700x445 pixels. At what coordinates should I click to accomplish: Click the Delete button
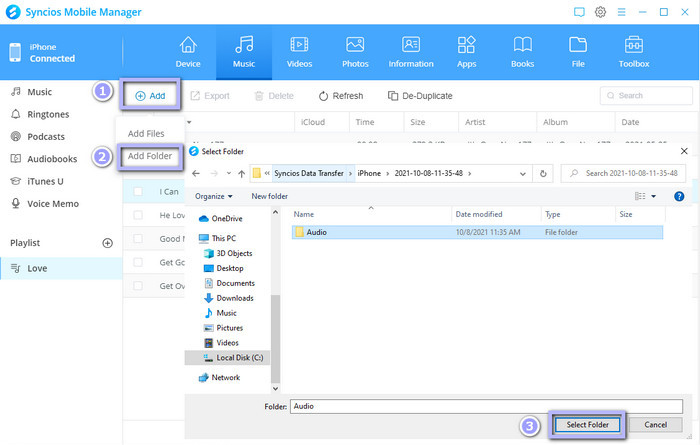click(x=274, y=96)
